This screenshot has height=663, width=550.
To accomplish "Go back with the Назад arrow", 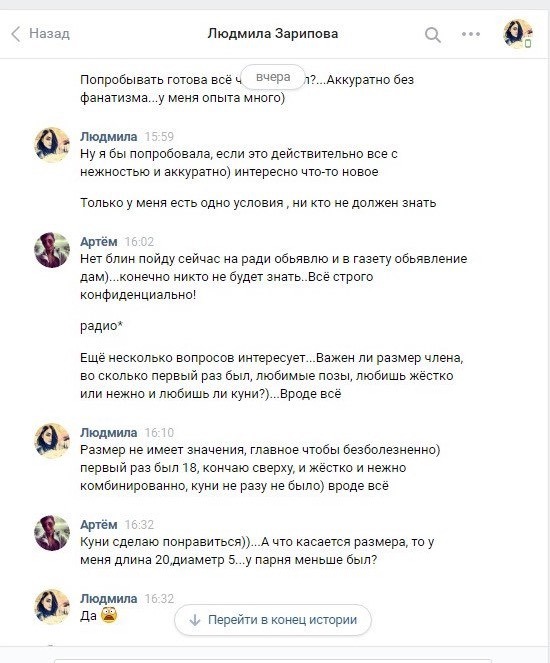I will [x=40, y=34].
